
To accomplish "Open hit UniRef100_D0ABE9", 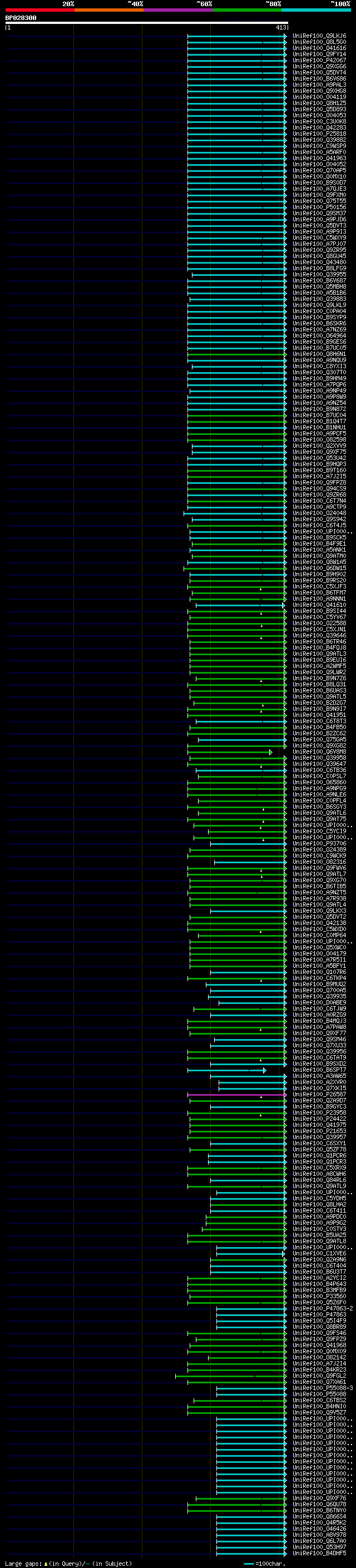I will point(319,1002).
